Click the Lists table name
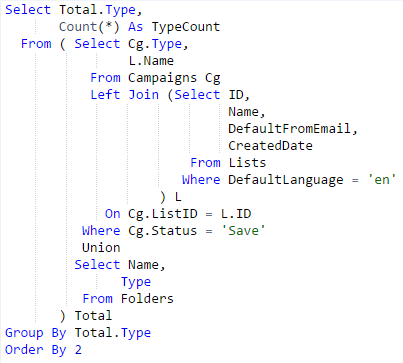 247,163
